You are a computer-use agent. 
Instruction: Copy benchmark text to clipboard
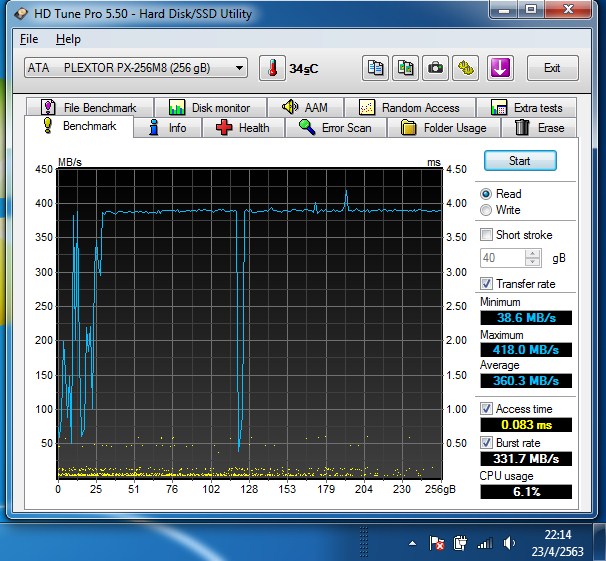(x=376, y=68)
